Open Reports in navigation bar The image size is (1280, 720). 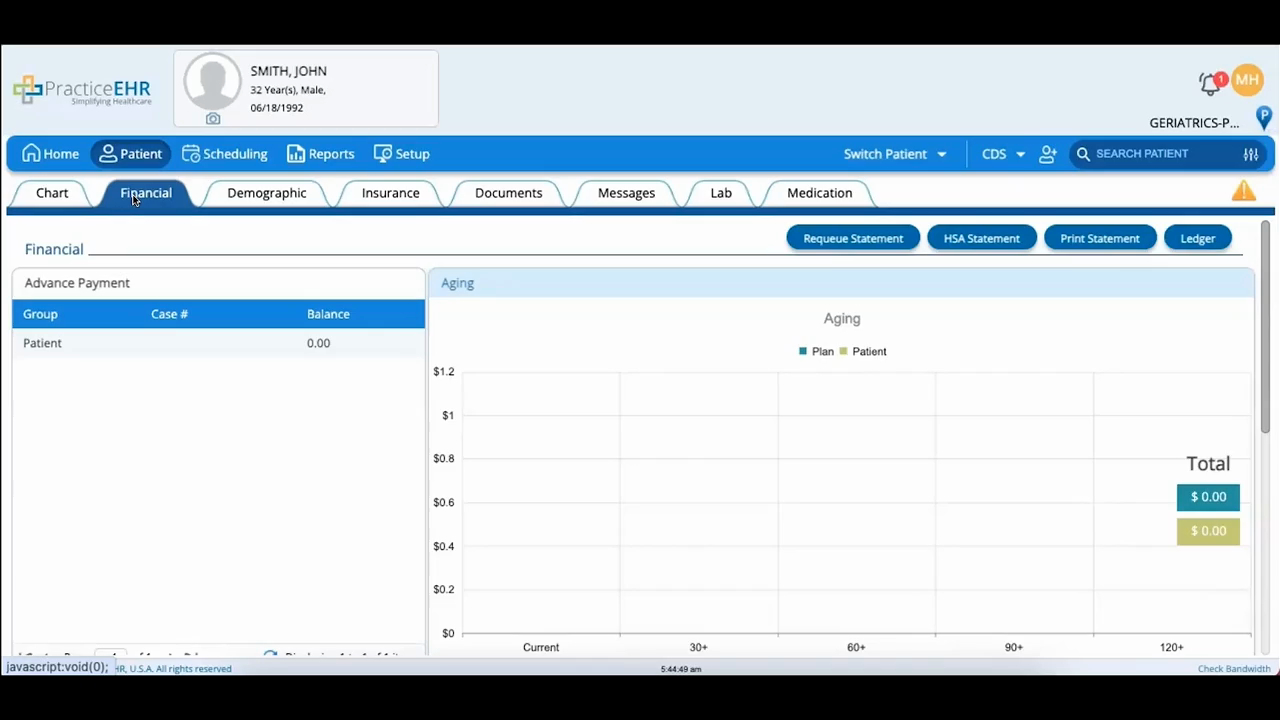point(320,154)
